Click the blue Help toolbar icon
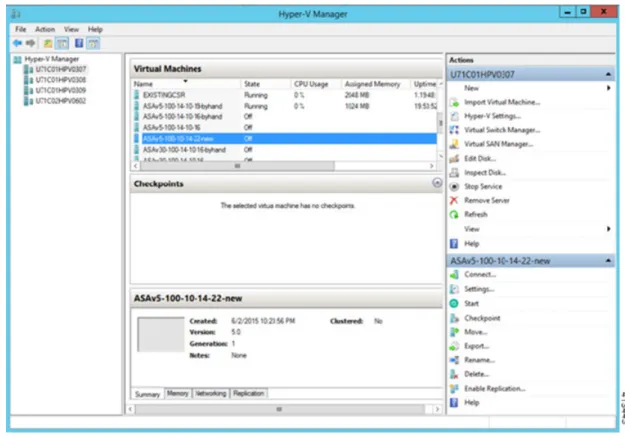 click(x=79, y=43)
